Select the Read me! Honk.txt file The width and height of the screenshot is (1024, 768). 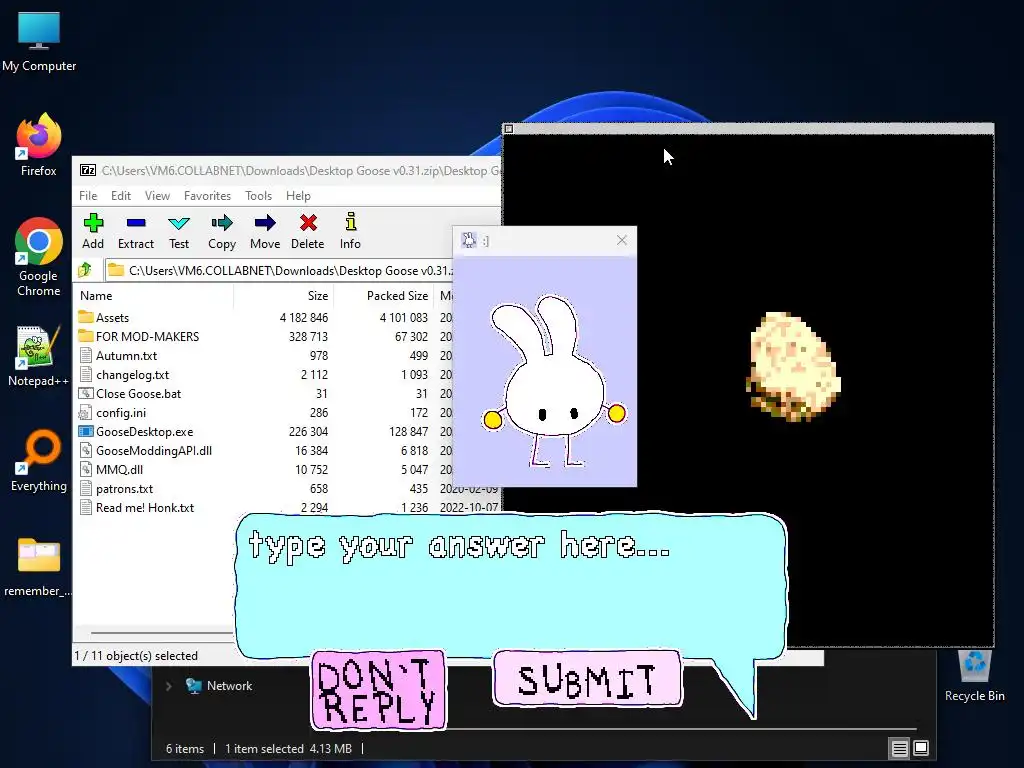click(136, 507)
